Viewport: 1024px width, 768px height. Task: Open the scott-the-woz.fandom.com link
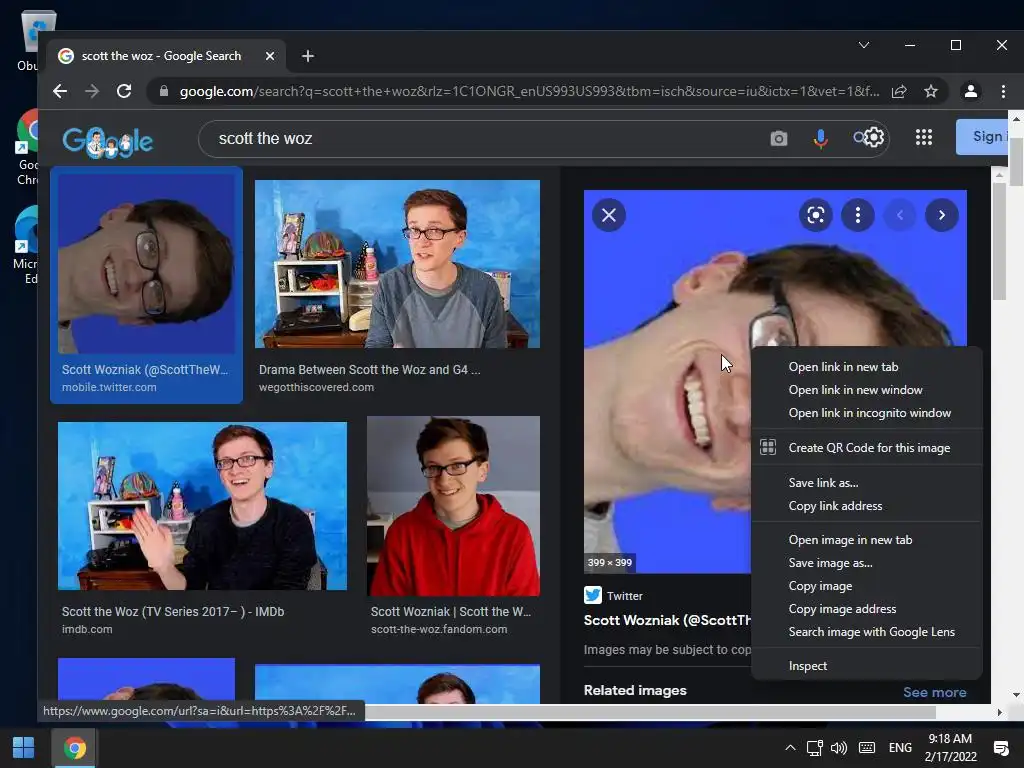(x=439, y=630)
